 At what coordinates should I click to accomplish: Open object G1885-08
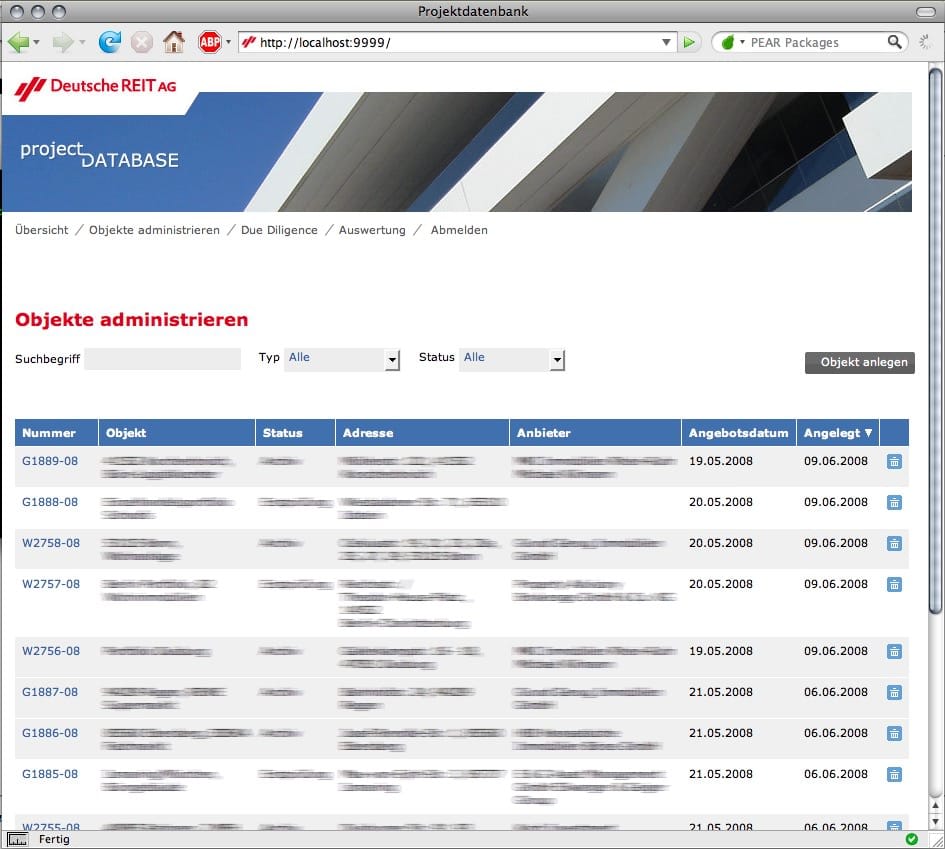point(50,774)
